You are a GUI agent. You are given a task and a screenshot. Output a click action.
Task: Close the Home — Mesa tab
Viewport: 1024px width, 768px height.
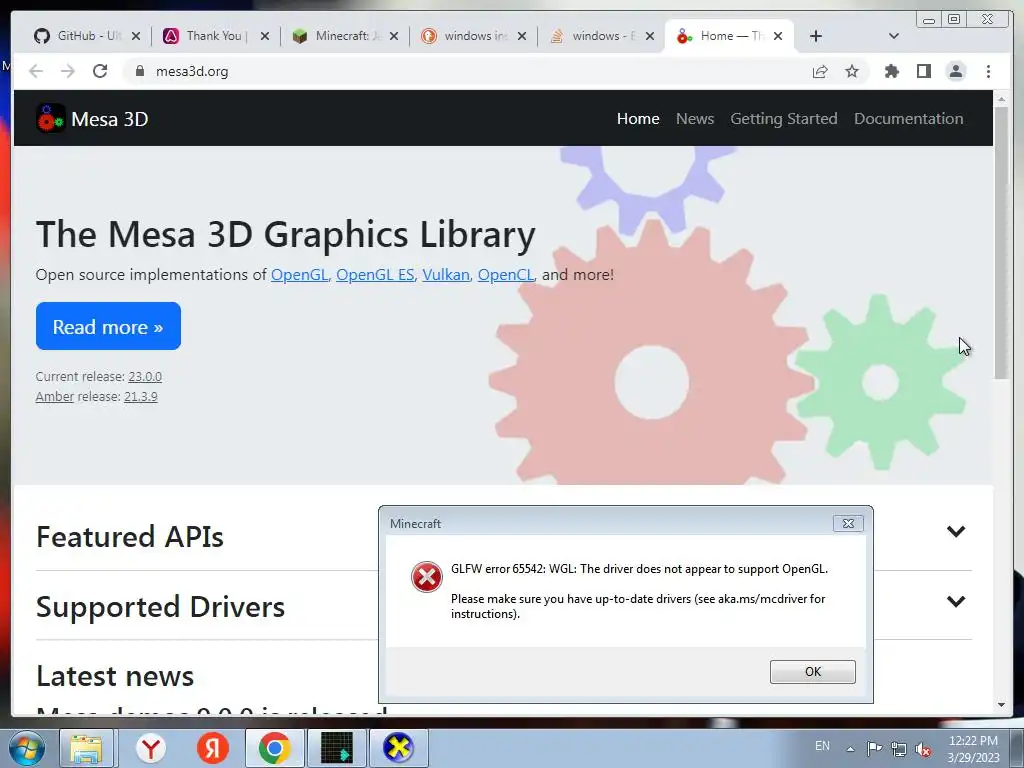[778, 37]
